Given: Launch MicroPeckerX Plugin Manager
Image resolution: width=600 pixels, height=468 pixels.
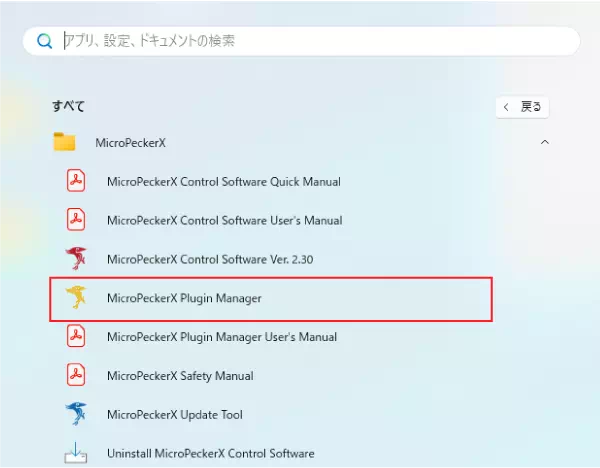Looking at the screenshot, I should pyautogui.click(x=183, y=298).
